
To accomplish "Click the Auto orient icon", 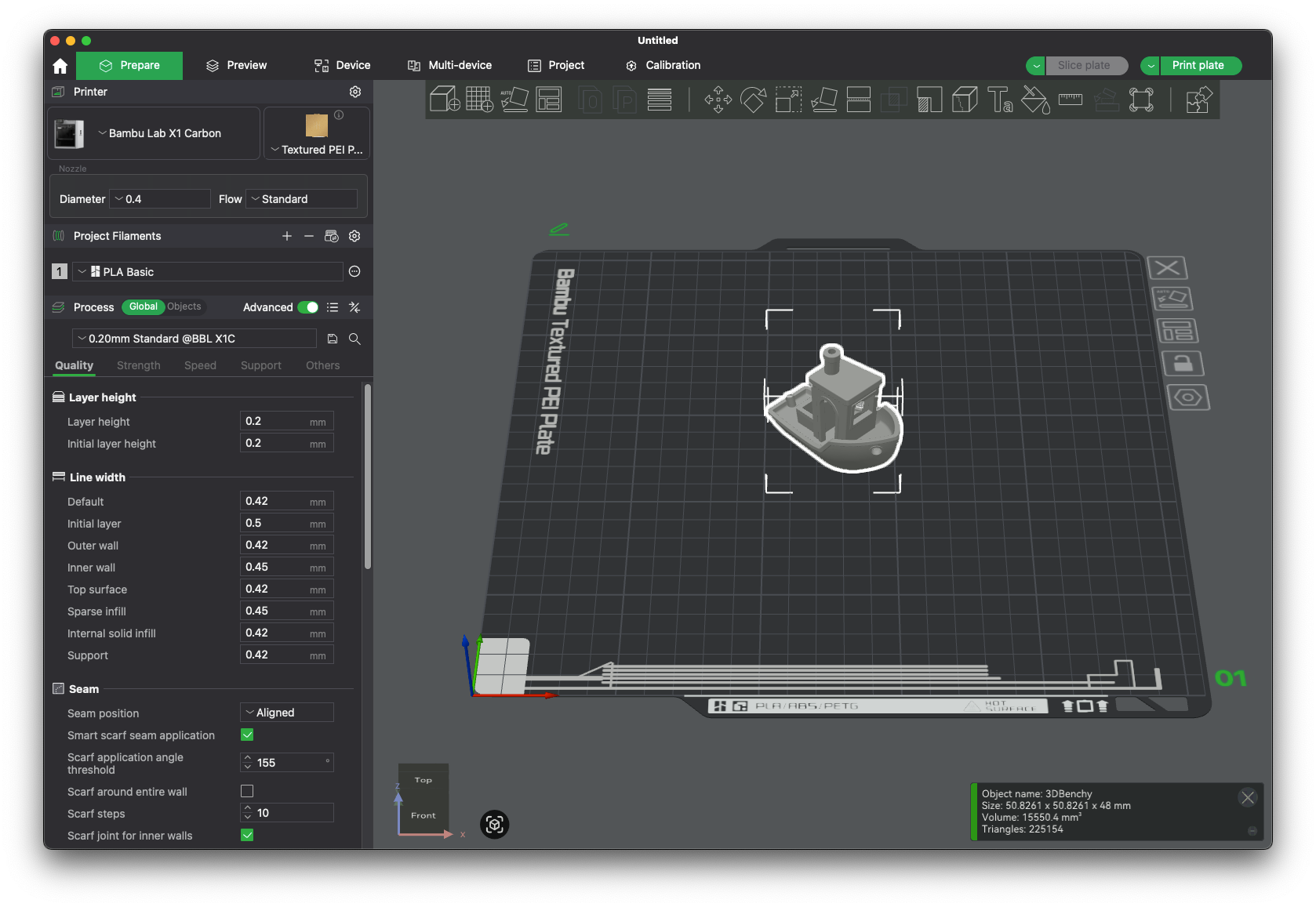I will (514, 100).
